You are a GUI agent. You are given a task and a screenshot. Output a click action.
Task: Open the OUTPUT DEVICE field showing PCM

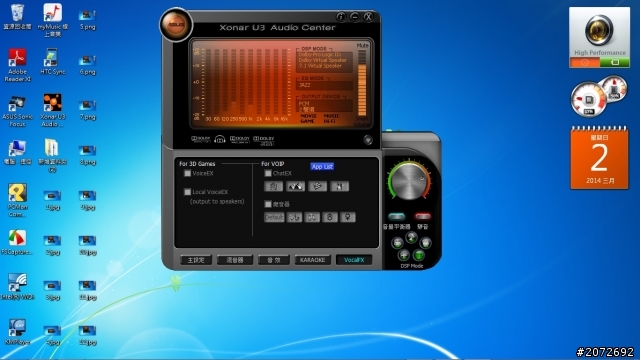(x=324, y=106)
